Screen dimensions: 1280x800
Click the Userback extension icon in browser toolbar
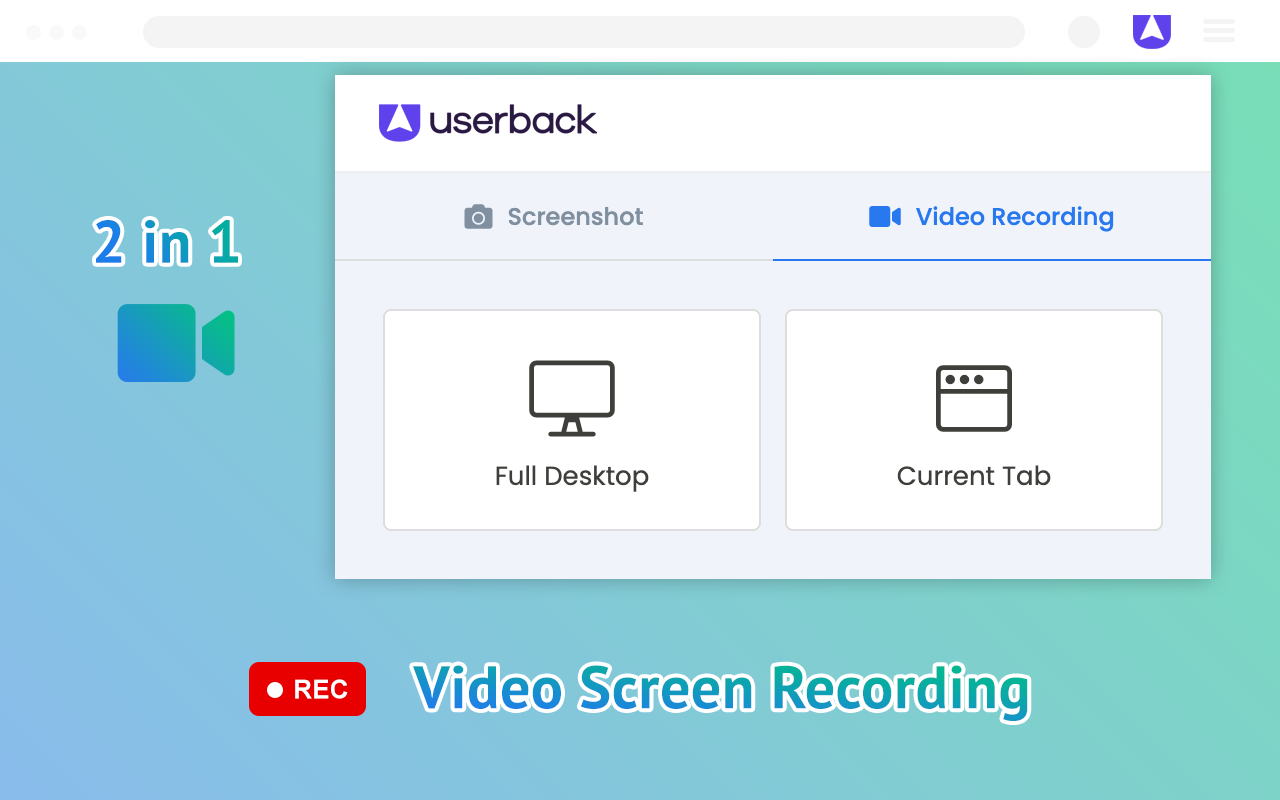[x=1152, y=31]
